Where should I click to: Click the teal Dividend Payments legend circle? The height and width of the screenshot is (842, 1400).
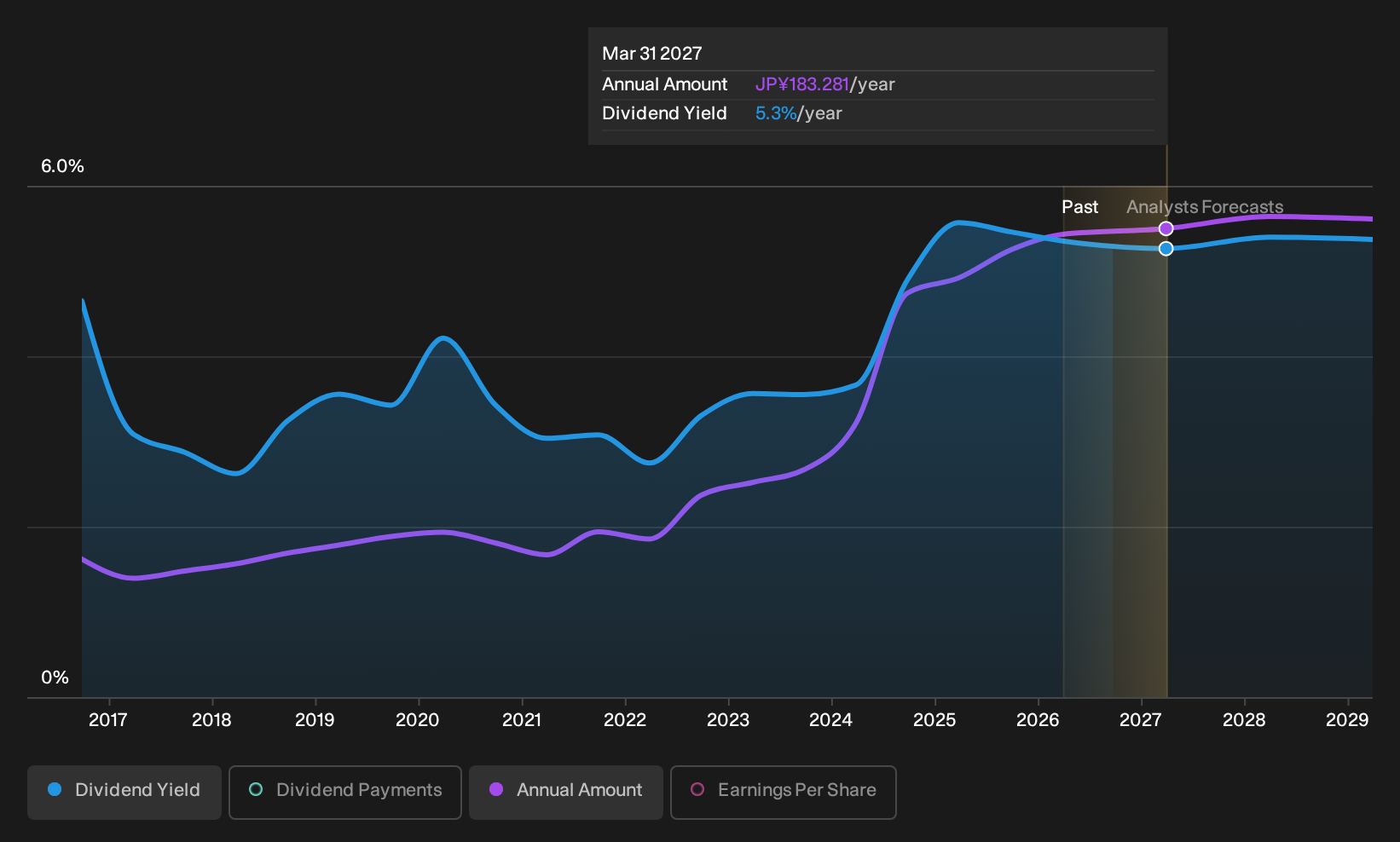pyautogui.click(x=256, y=790)
